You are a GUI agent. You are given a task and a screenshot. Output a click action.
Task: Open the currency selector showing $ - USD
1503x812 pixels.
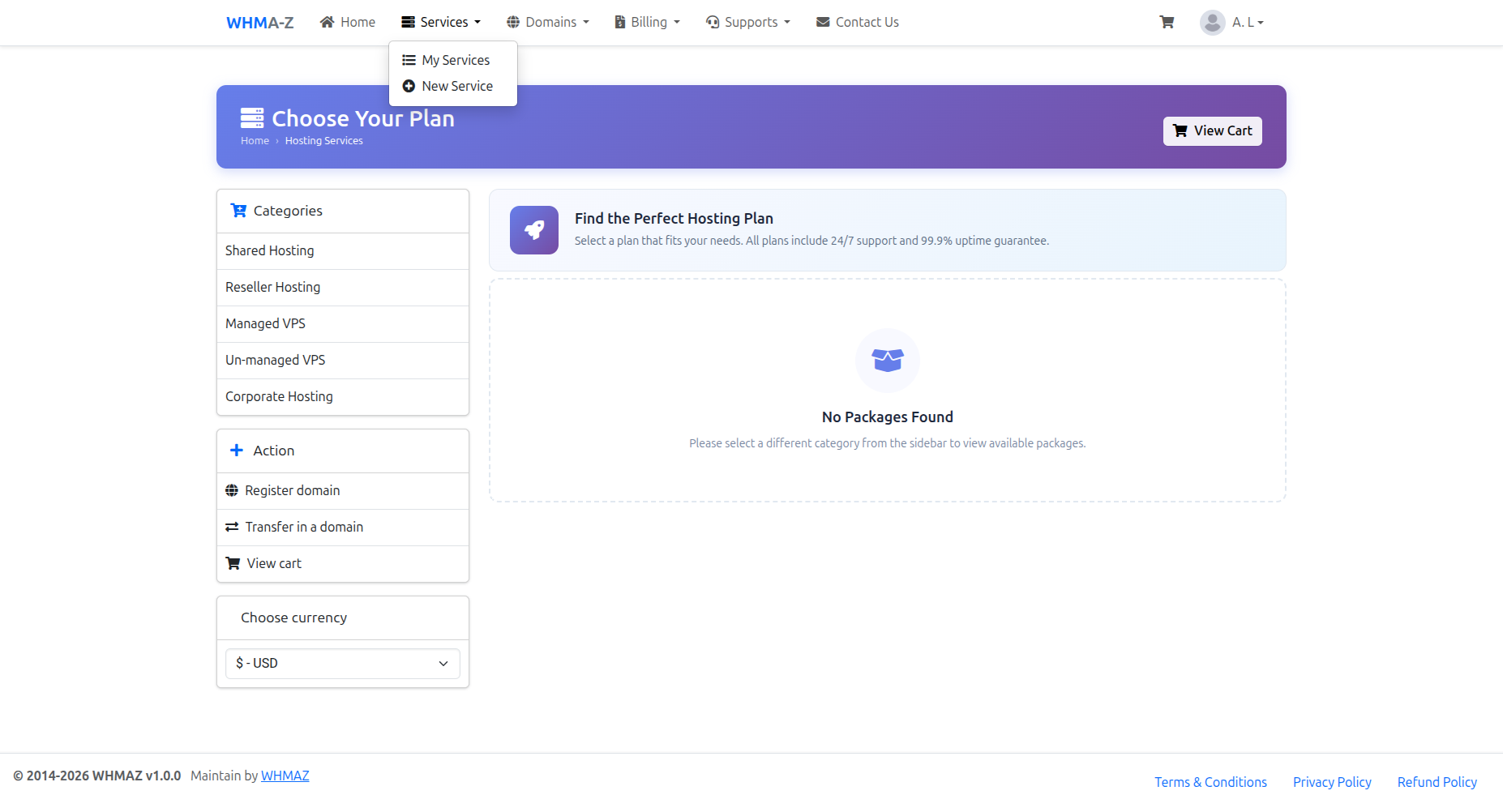point(342,663)
